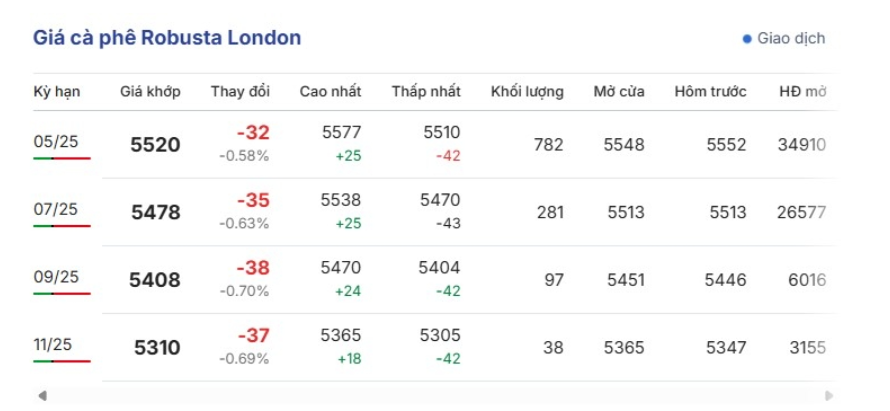Image resolution: width=890 pixels, height=411 pixels.
Task: Select the Giá khớp column header
Action: pos(150,92)
